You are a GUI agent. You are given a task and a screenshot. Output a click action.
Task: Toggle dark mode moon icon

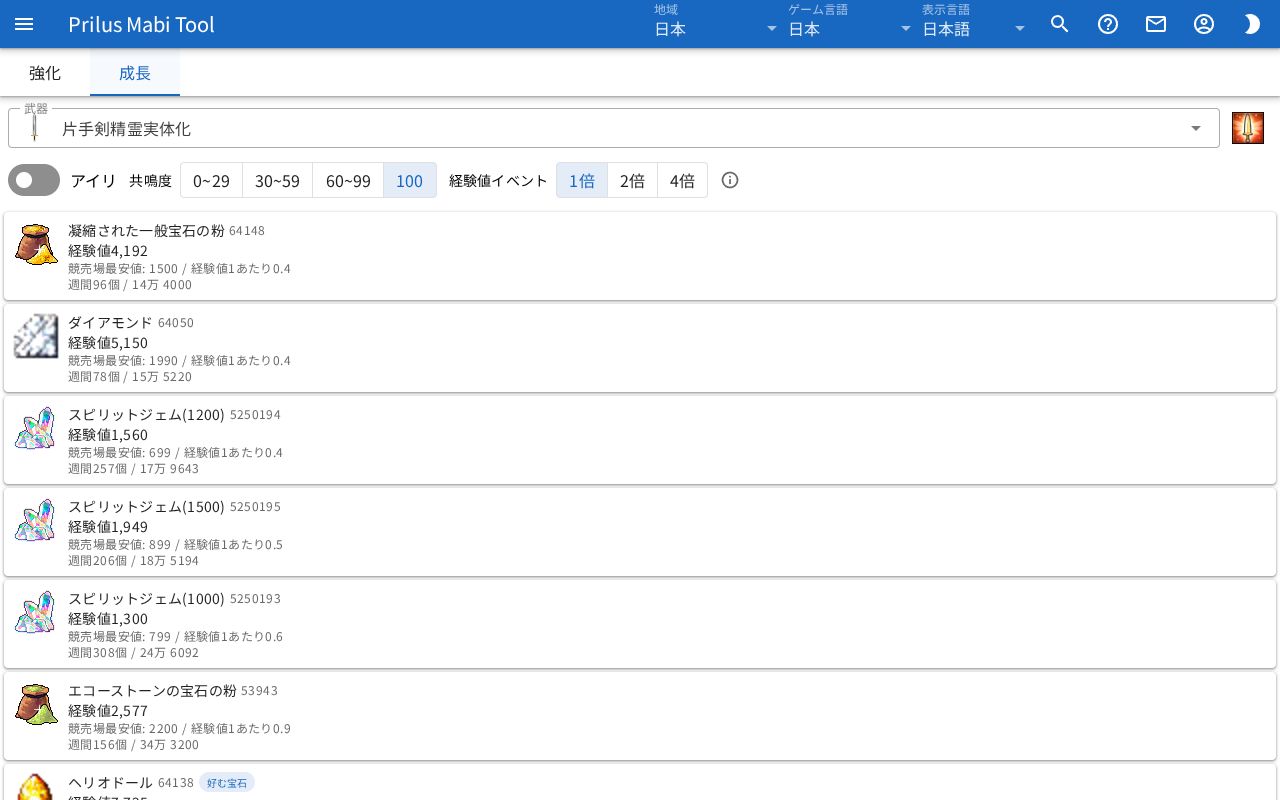[x=1252, y=24]
